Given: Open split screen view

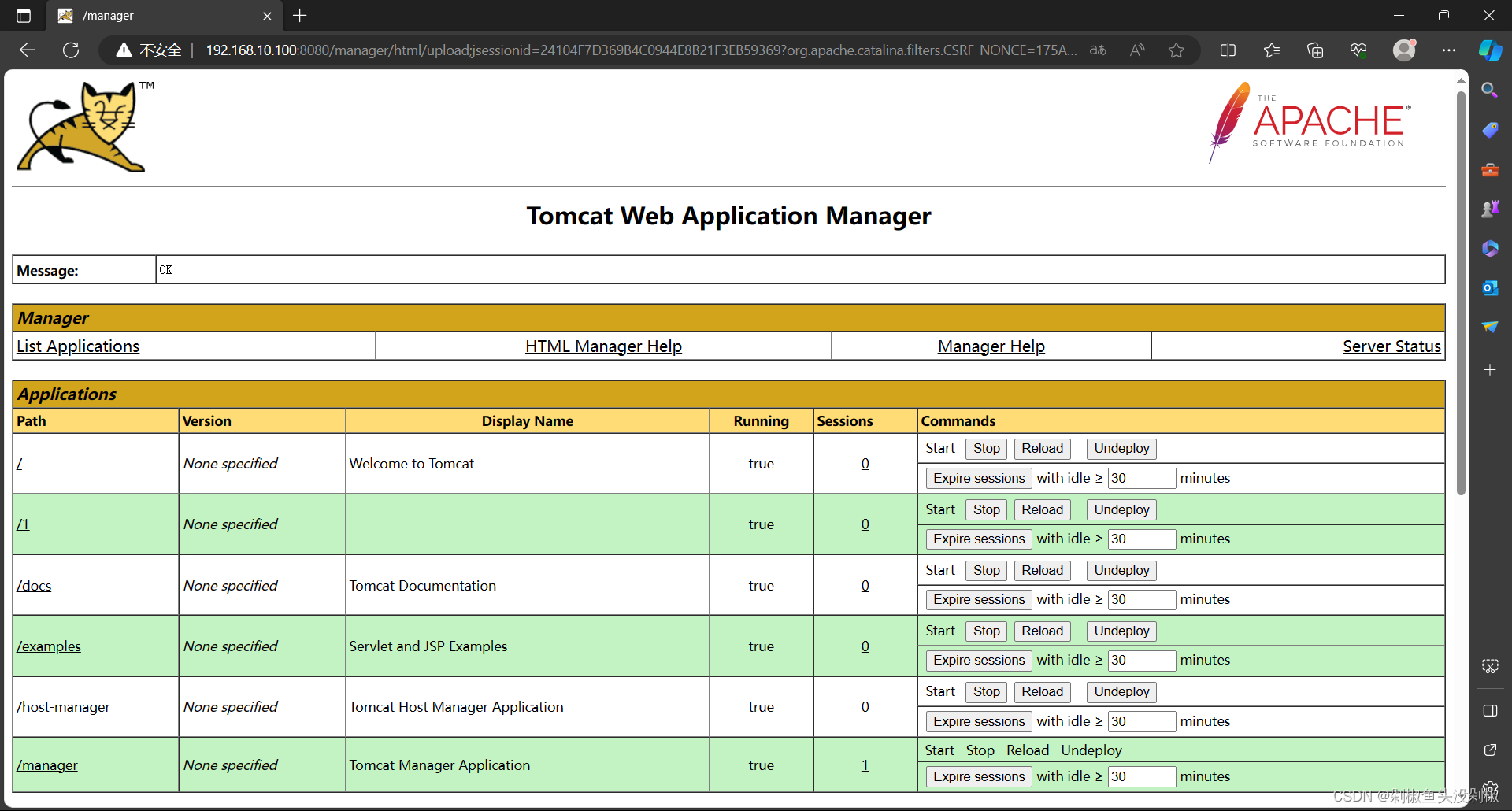Looking at the screenshot, I should point(1228,50).
